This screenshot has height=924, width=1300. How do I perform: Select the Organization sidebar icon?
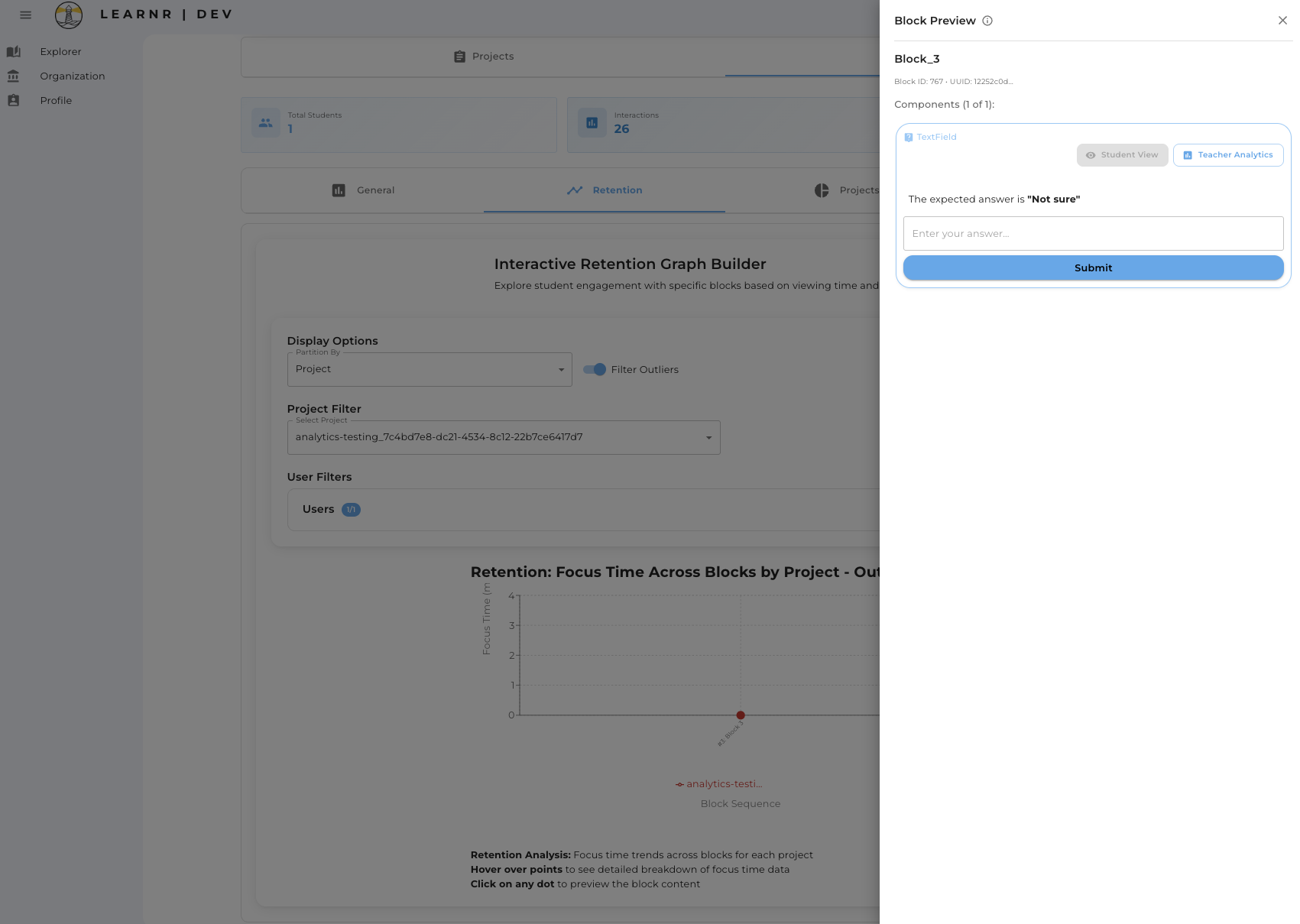[x=13, y=76]
